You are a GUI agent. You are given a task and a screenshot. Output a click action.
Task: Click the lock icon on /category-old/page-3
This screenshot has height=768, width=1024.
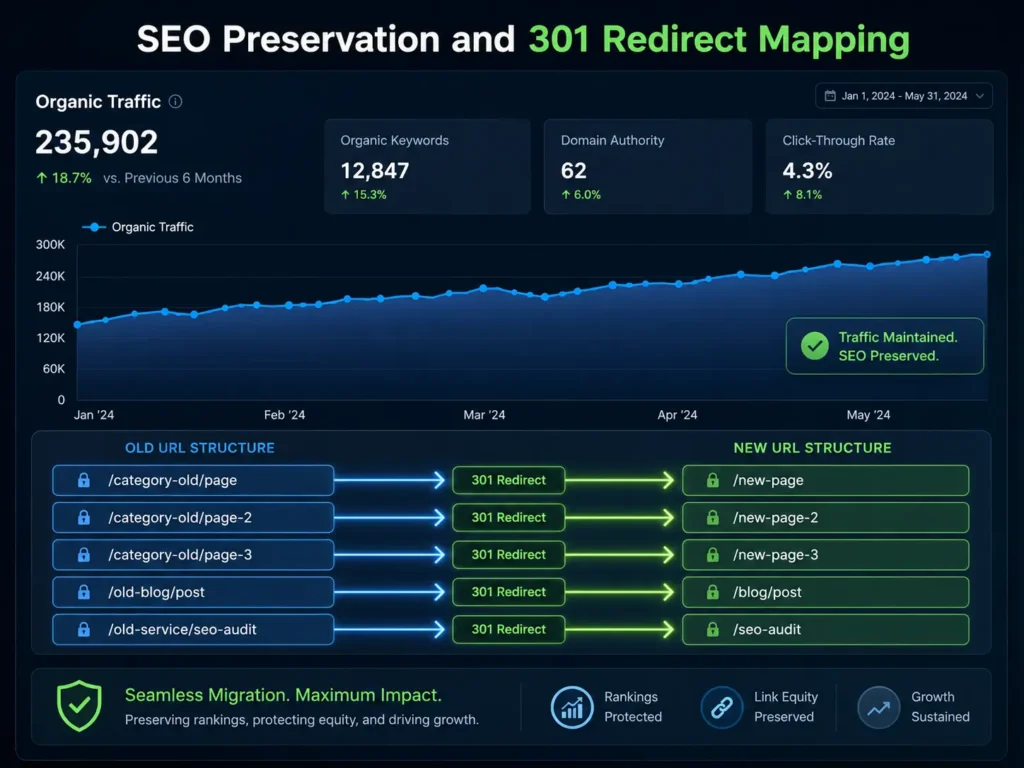click(84, 554)
